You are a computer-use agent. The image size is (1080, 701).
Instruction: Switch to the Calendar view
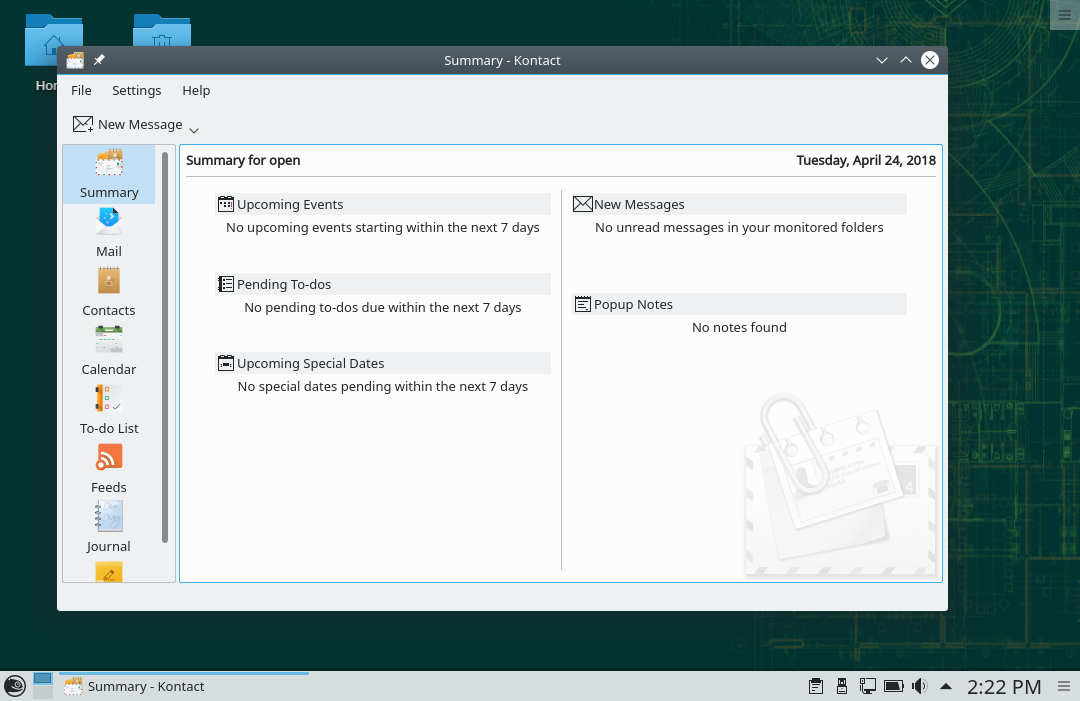108,351
